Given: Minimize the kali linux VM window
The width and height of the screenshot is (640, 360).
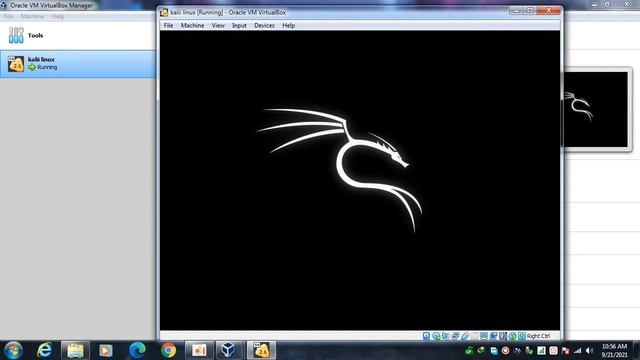Looking at the screenshot, I should tap(516, 11).
